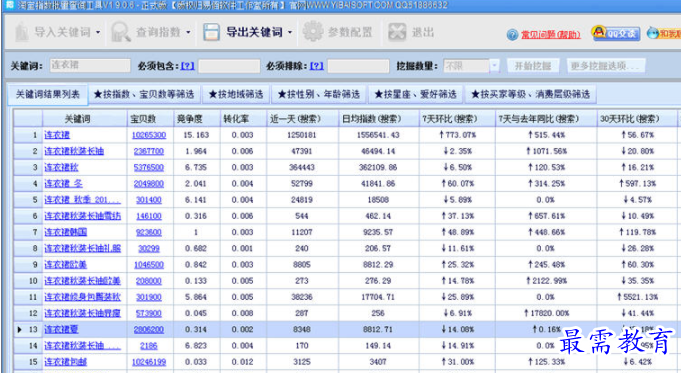This screenshot has width=681, height=373.
Task: Click 宝贝数 link 30299
Action: click(x=149, y=248)
